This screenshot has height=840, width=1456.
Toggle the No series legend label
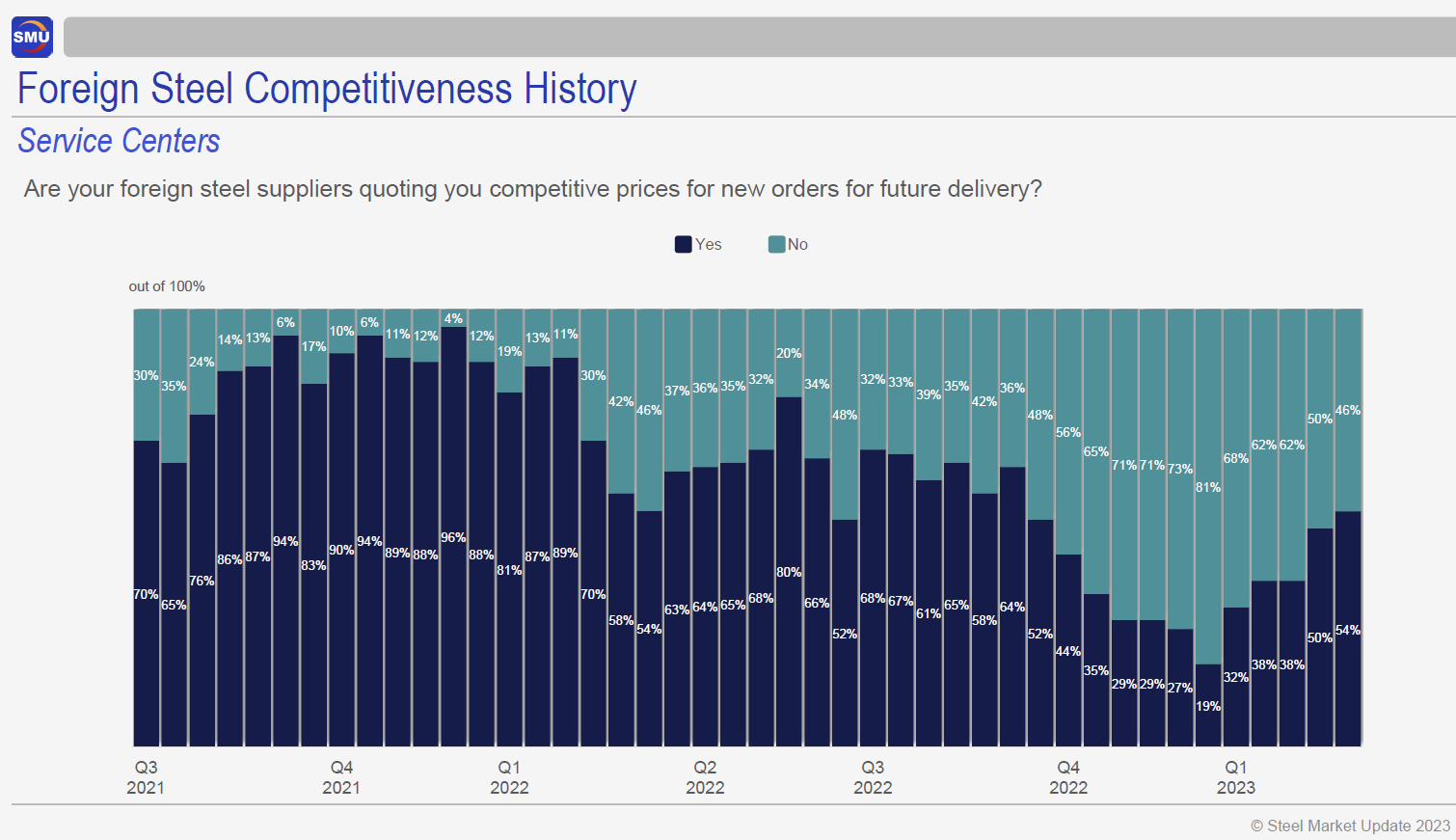[797, 244]
